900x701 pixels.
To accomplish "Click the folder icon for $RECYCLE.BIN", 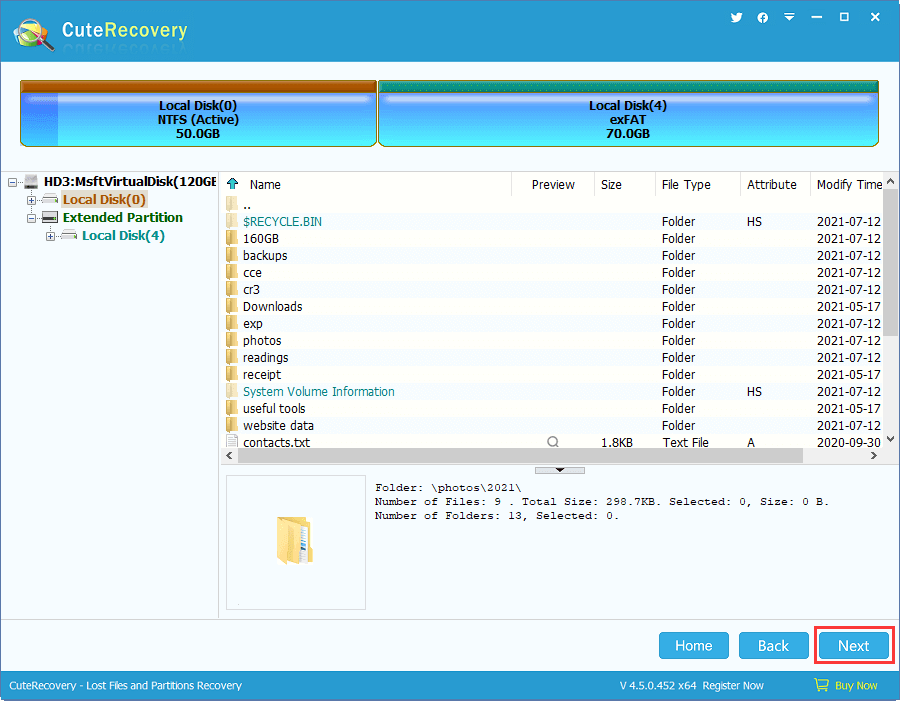I will (x=232, y=221).
